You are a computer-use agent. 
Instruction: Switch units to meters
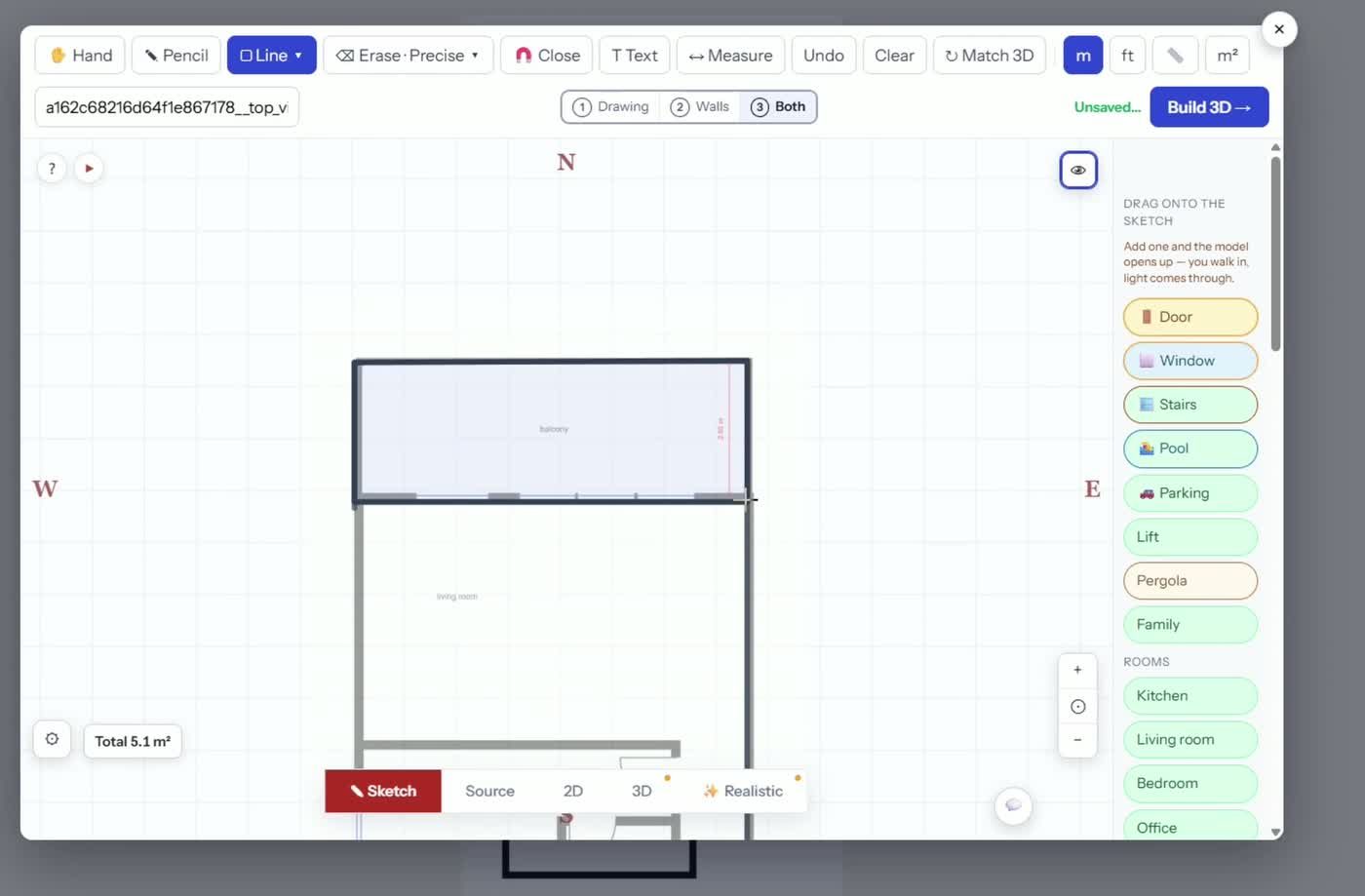coord(1083,56)
